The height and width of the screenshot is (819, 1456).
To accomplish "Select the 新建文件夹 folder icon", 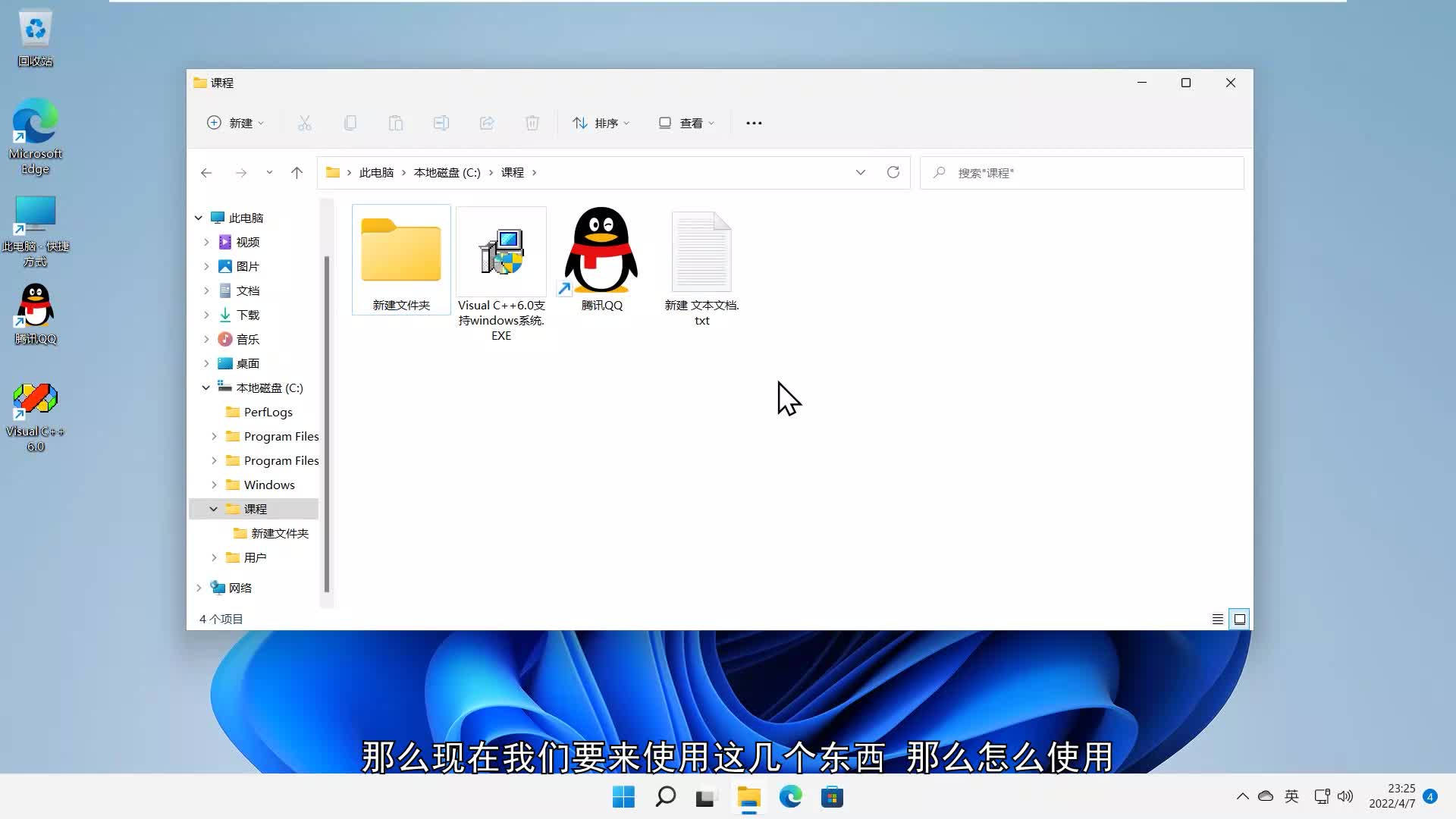I will (401, 260).
